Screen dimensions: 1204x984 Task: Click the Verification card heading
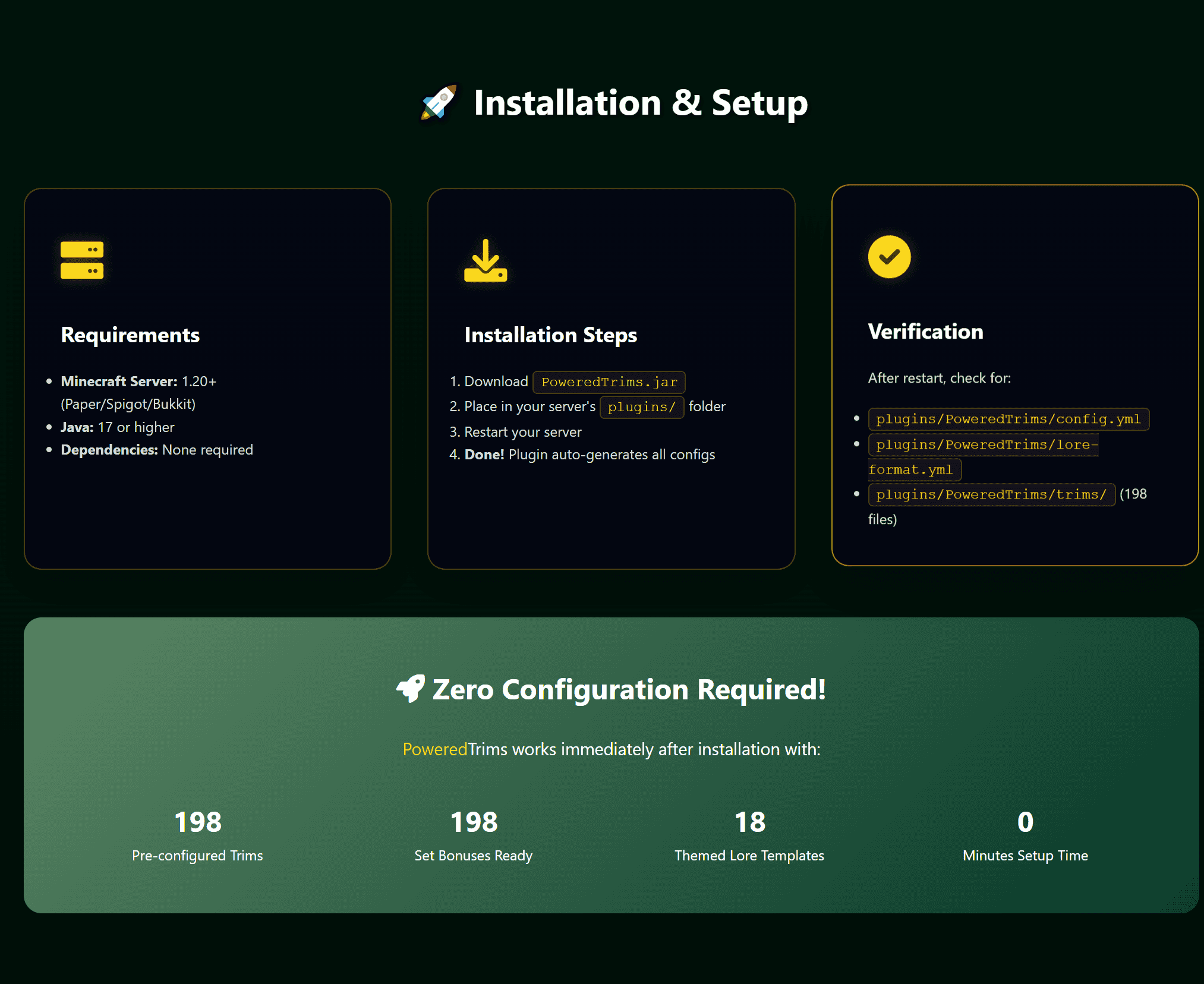pyautogui.click(x=925, y=332)
